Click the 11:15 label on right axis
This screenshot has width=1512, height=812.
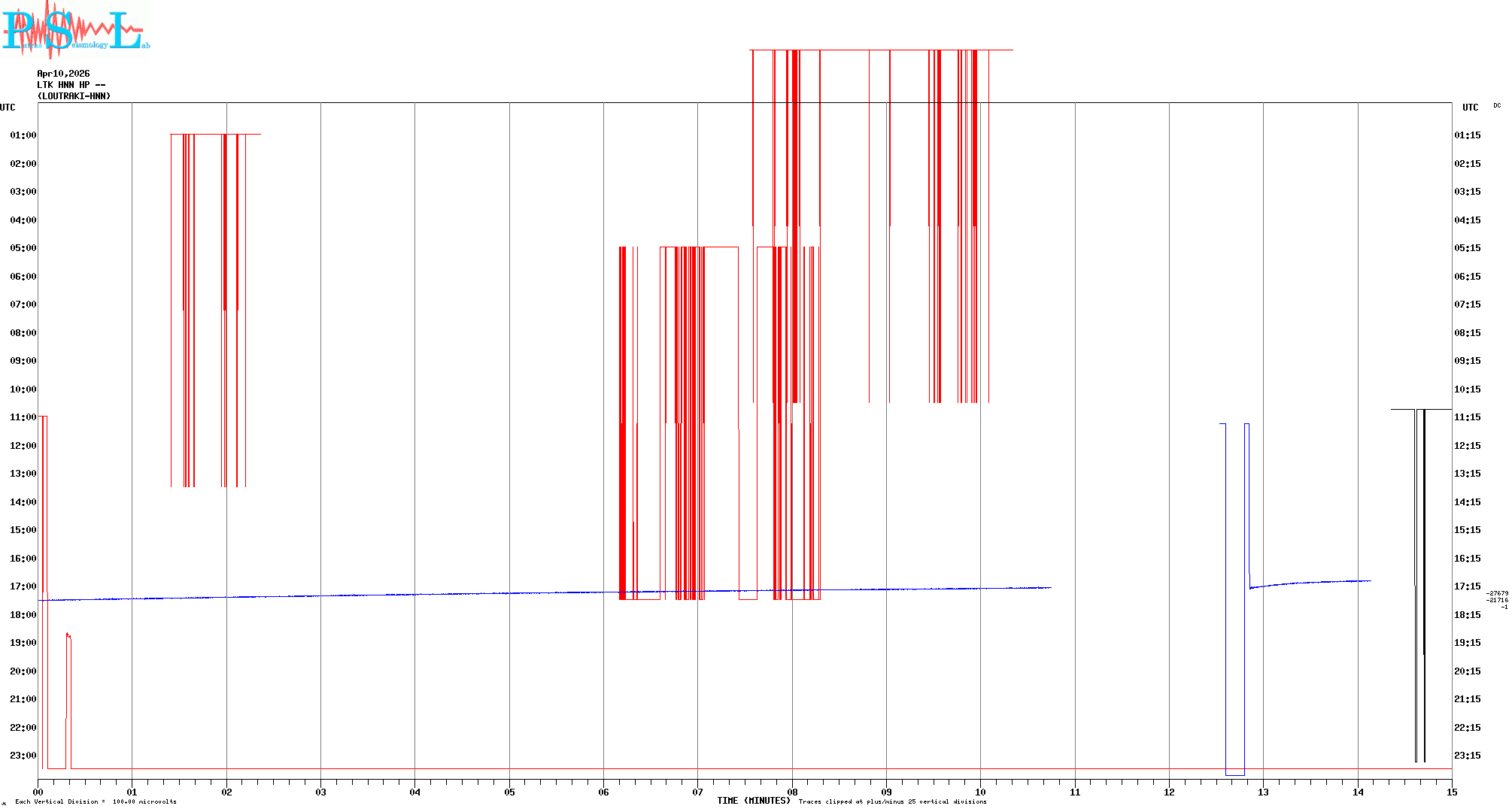(x=1467, y=417)
